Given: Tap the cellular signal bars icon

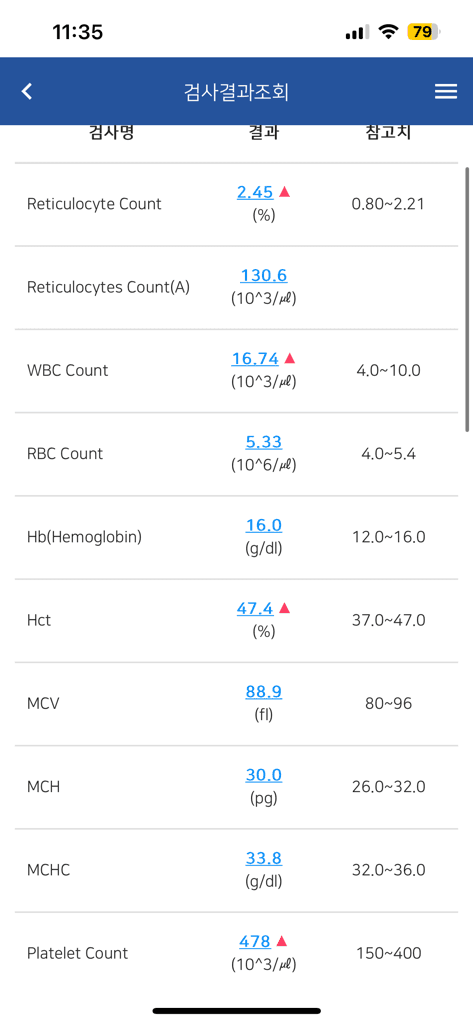Looking at the screenshot, I should (357, 31).
